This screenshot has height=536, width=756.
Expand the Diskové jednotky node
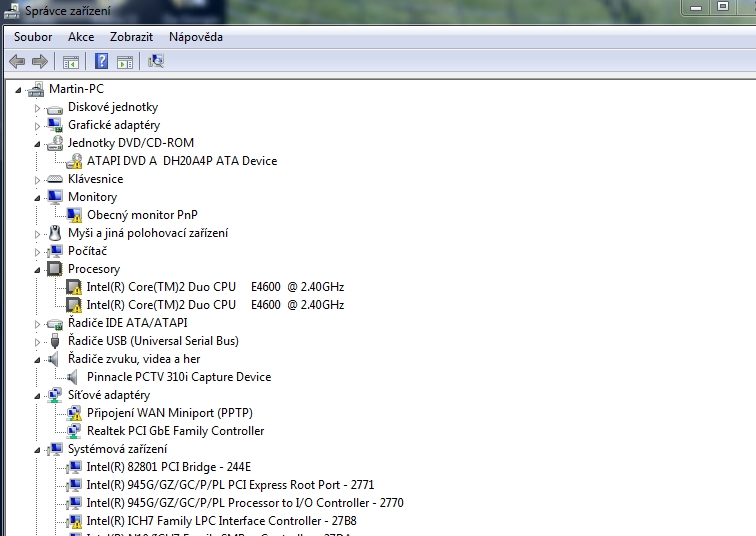38,108
